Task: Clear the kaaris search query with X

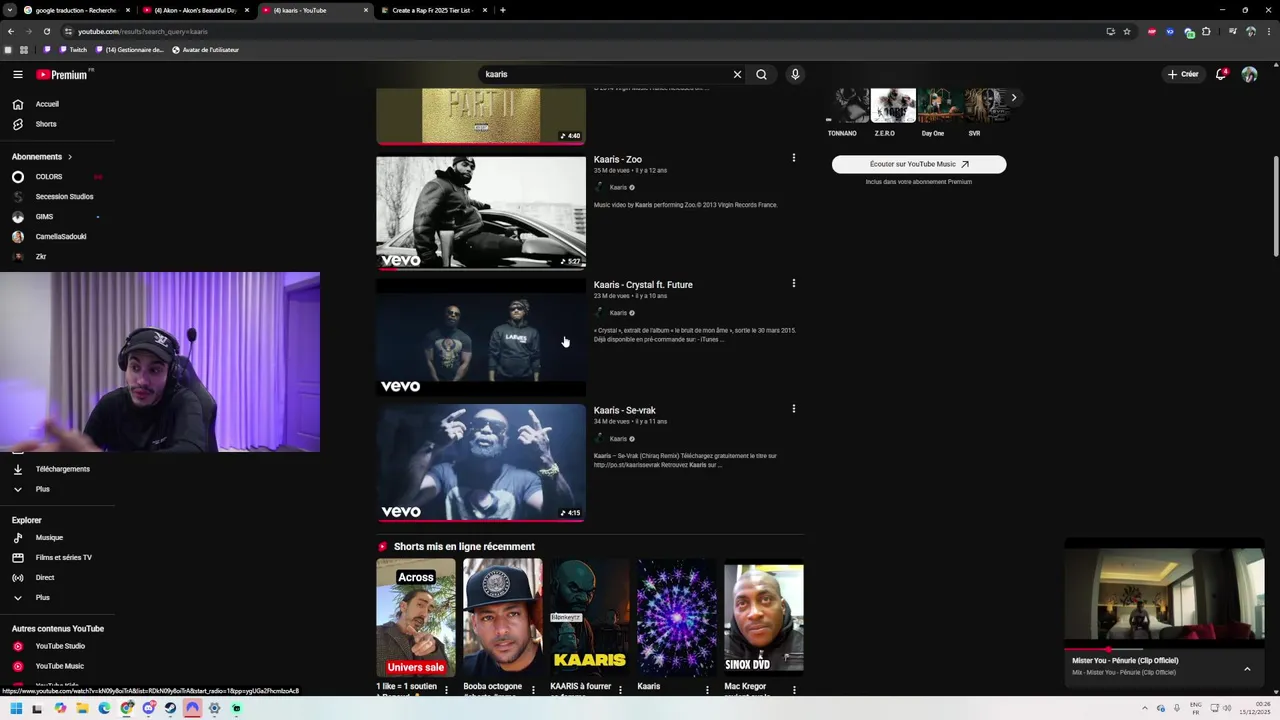Action: coord(737,74)
